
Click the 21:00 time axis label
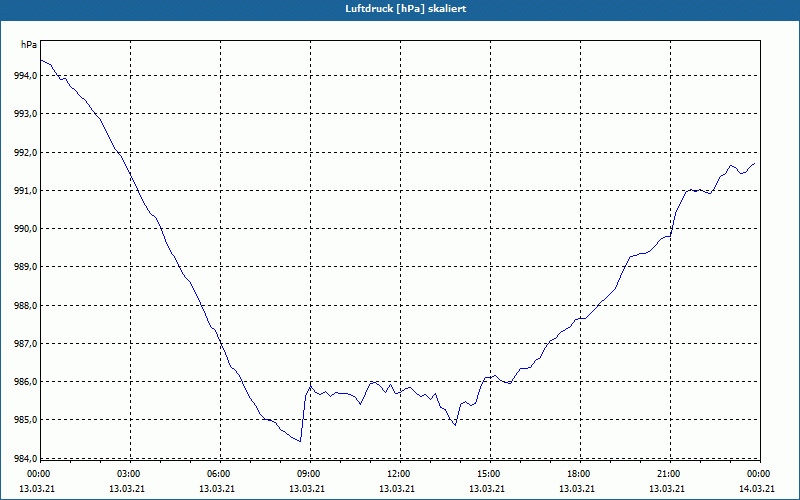point(668,474)
